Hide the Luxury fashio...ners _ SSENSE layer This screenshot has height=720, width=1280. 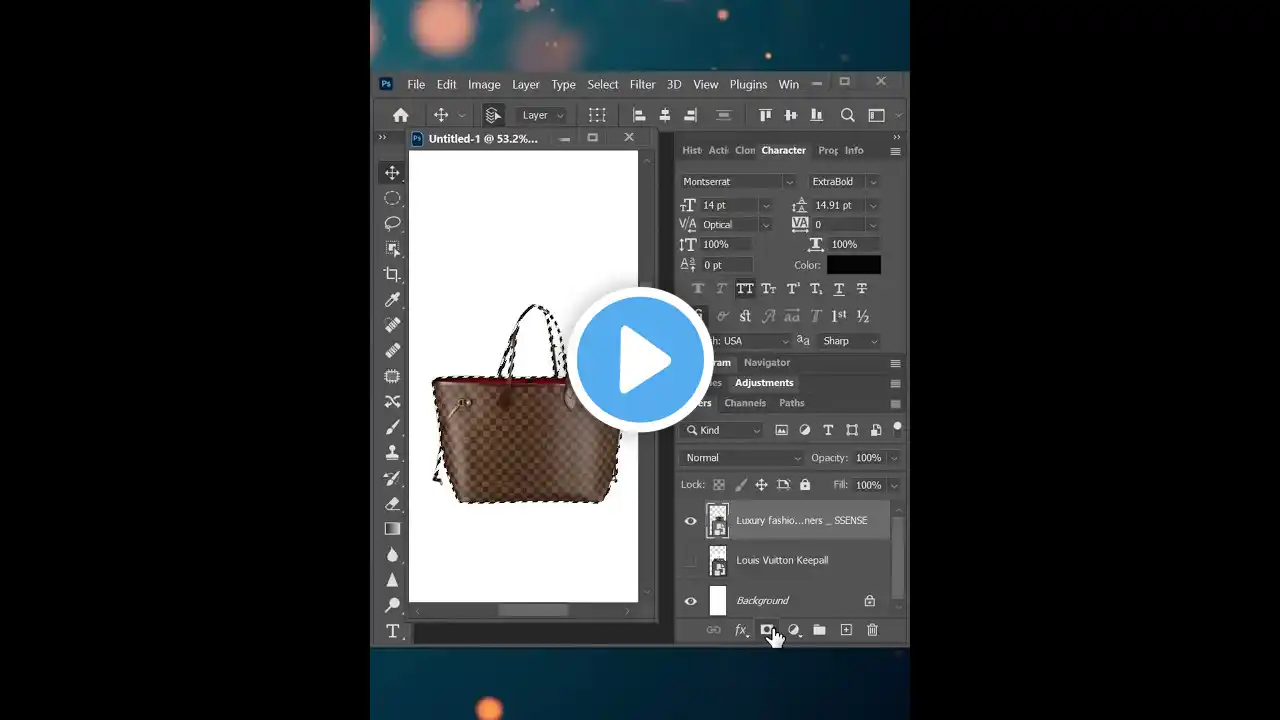click(690, 520)
